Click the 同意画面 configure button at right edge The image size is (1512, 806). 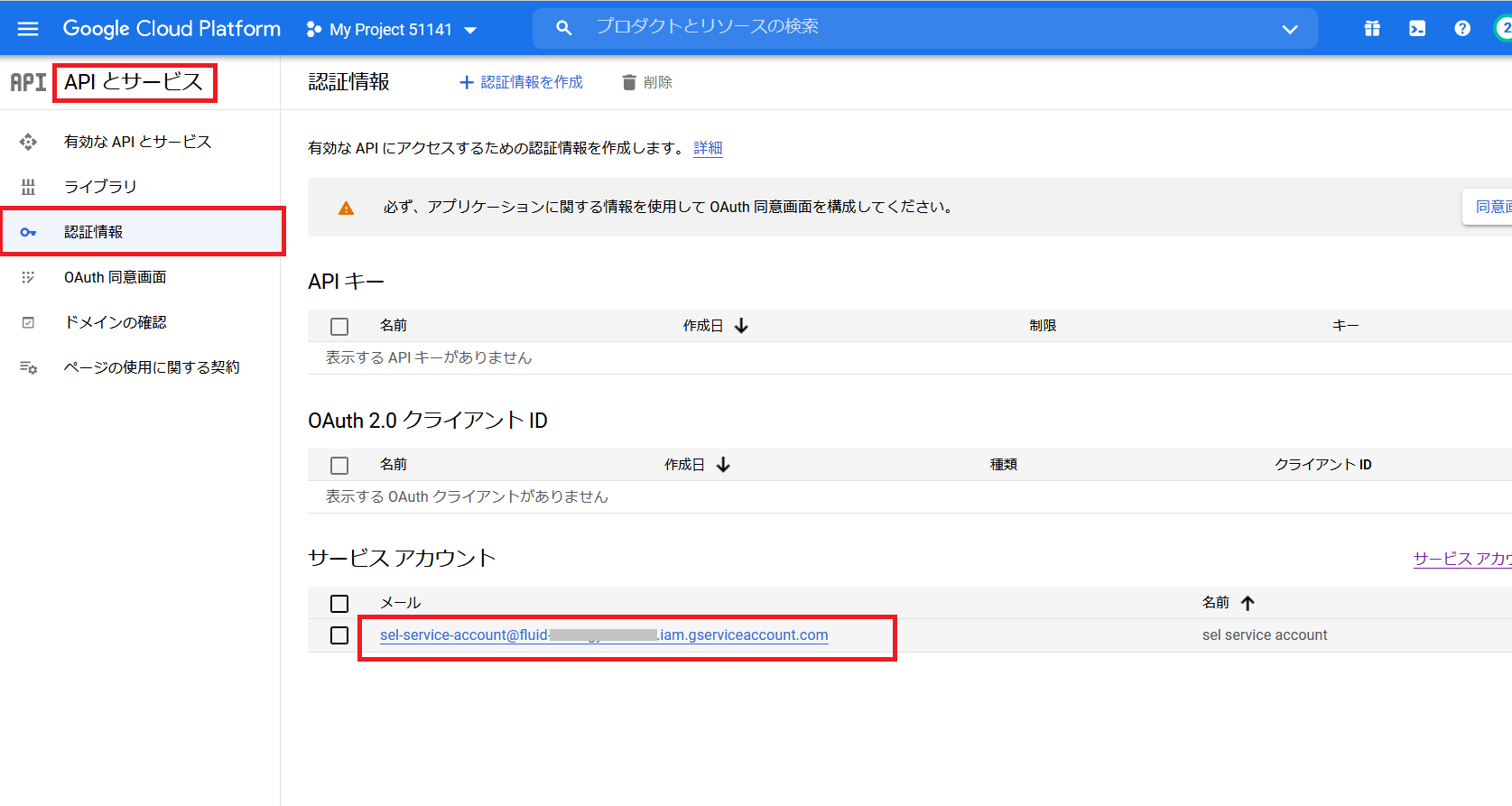[1488, 207]
